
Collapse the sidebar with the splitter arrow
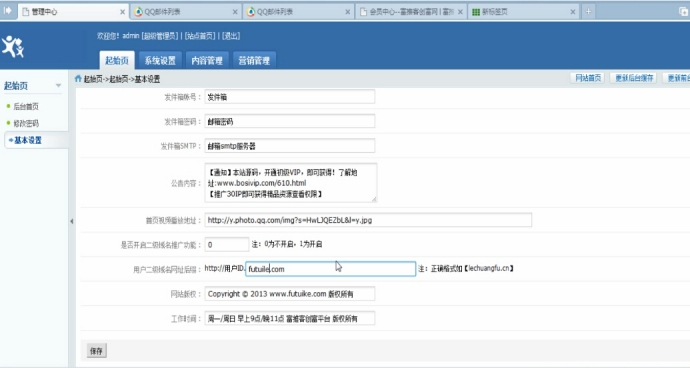click(71, 221)
